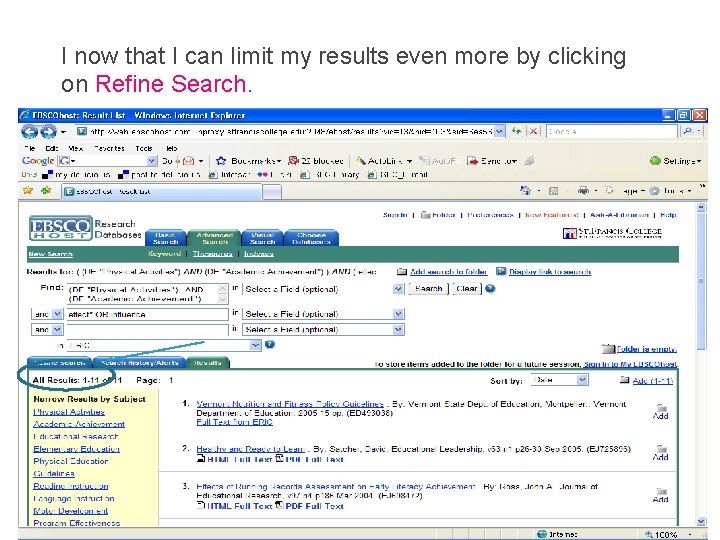Click the Clear button

click(467, 289)
